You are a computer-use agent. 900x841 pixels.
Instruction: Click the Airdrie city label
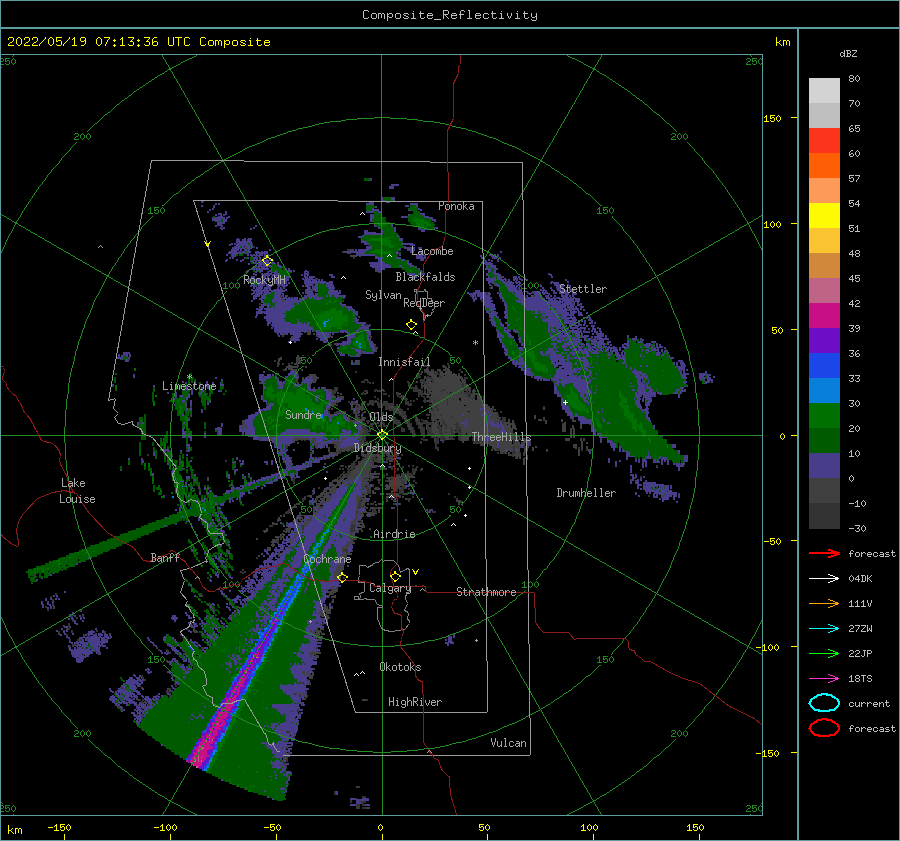click(x=394, y=534)
